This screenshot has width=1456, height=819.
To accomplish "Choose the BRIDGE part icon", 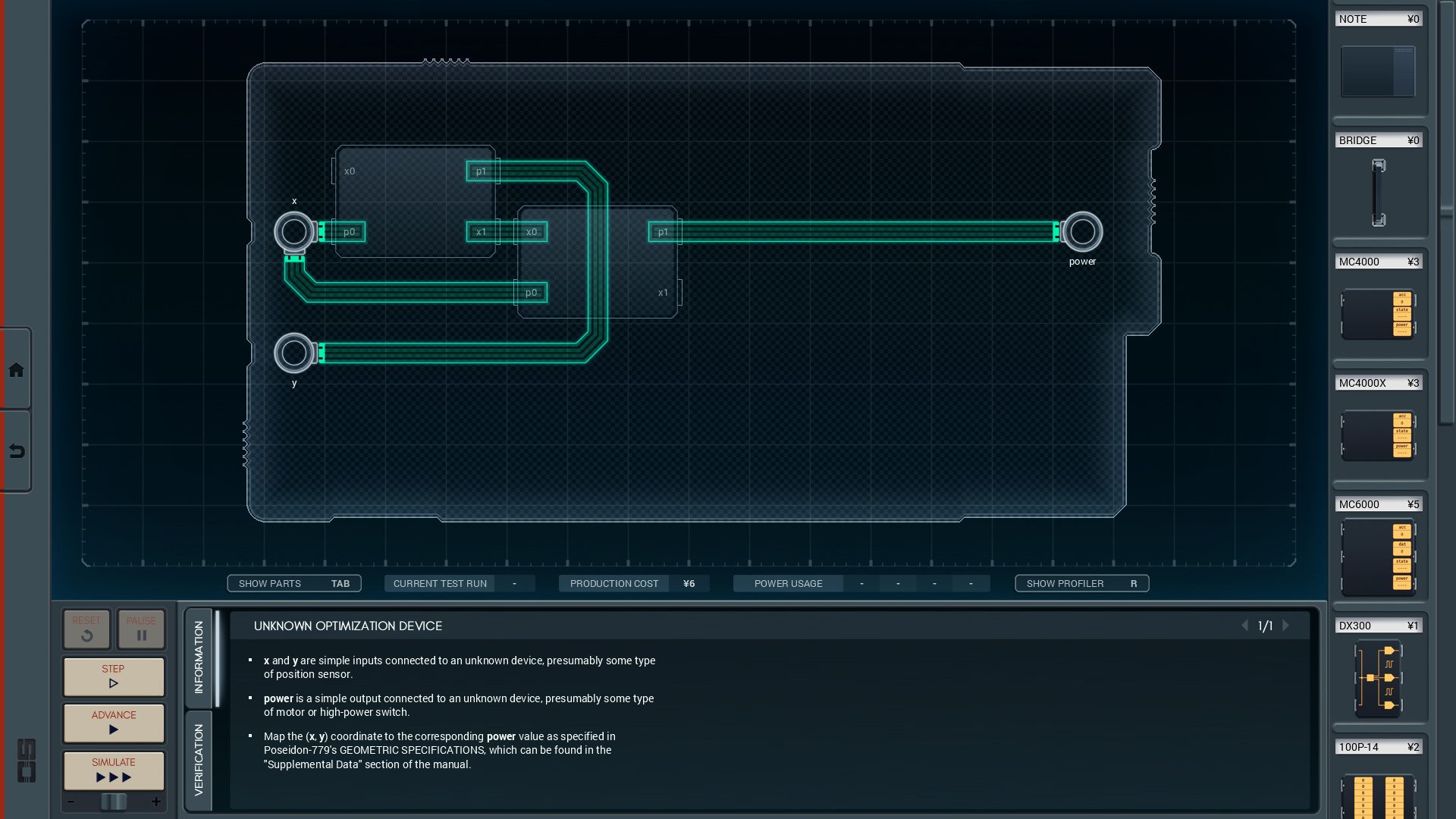I will pyautogui.click(x=1378, y=193).
